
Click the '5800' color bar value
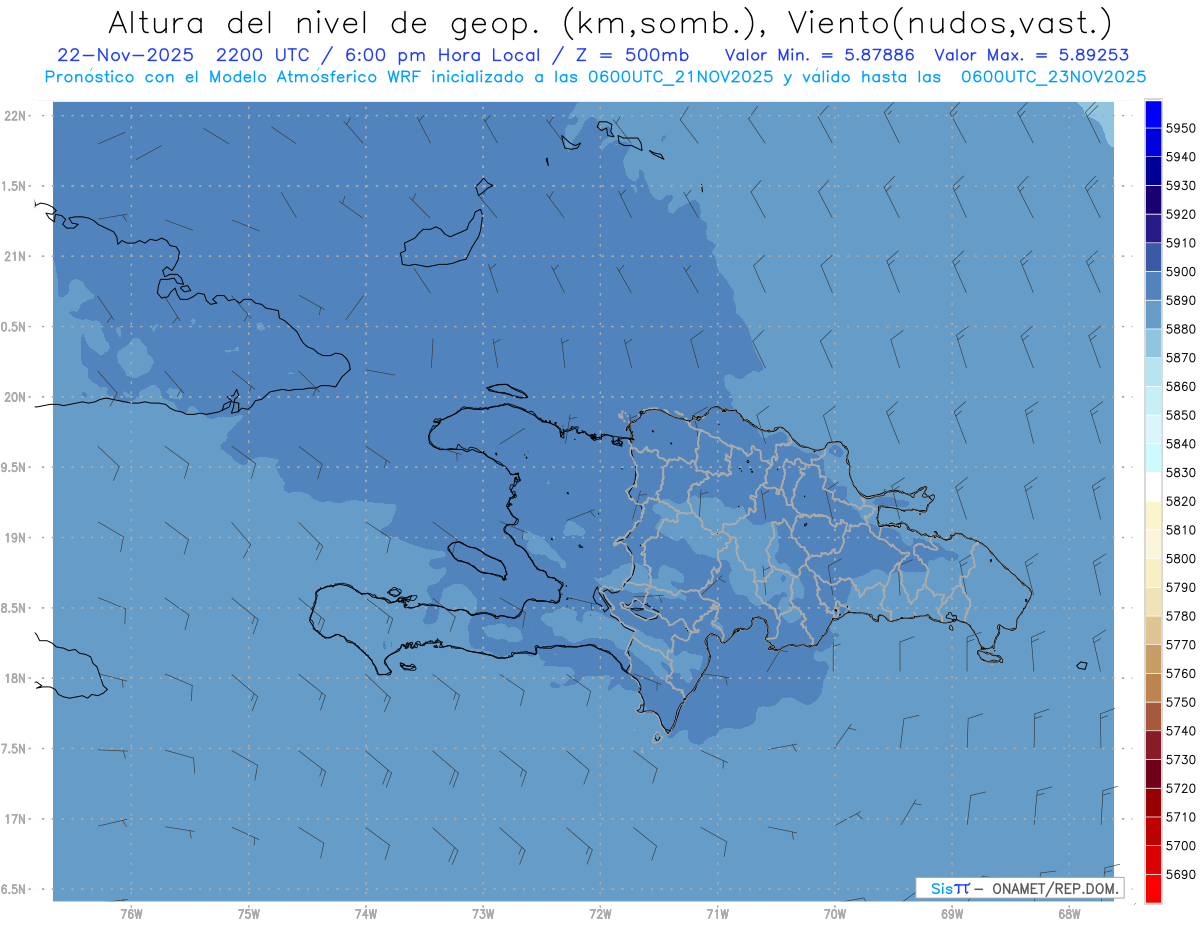pyautogui.click(x=1181, y=559)
